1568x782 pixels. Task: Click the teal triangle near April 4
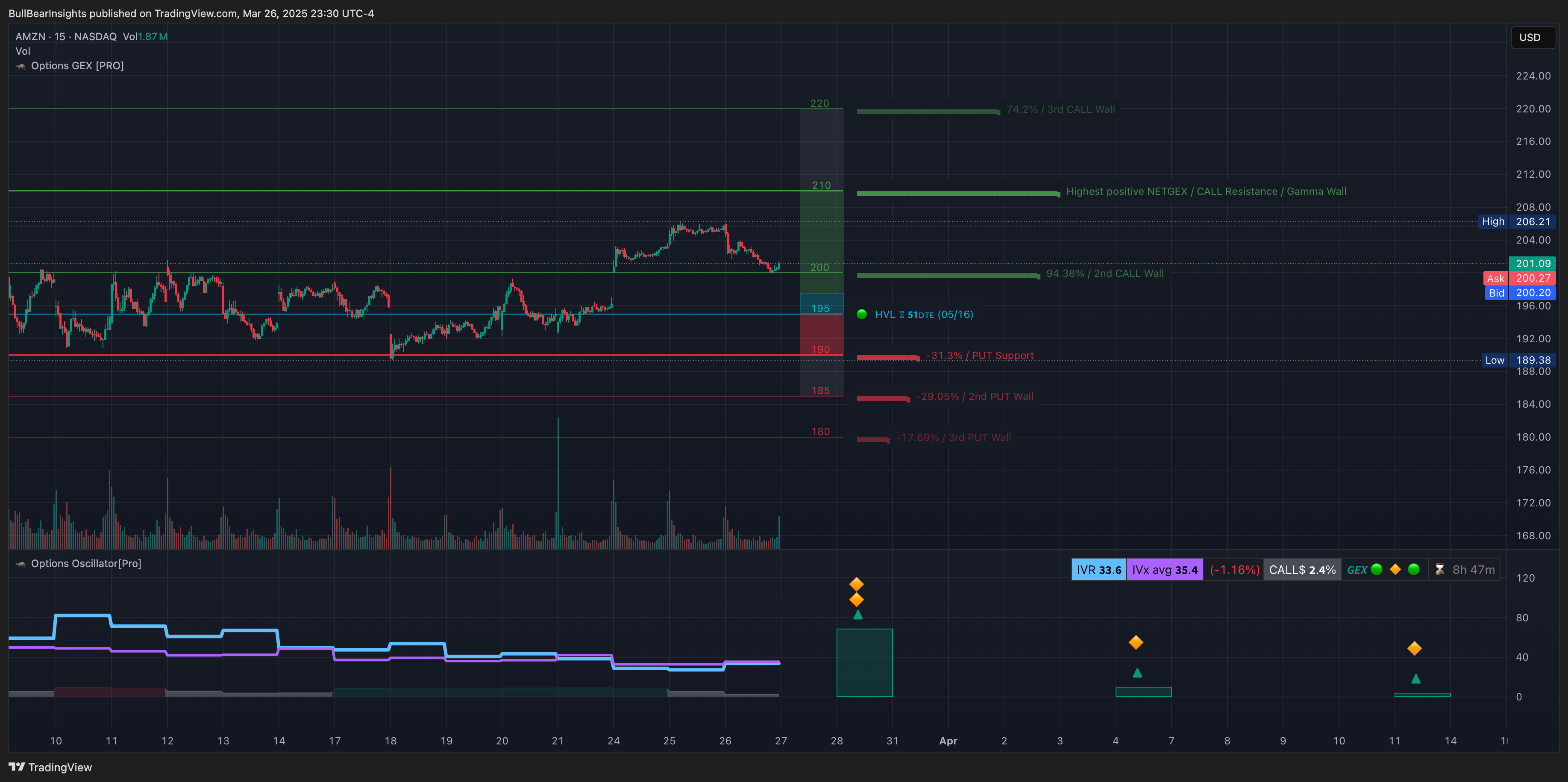[1137, 673]
